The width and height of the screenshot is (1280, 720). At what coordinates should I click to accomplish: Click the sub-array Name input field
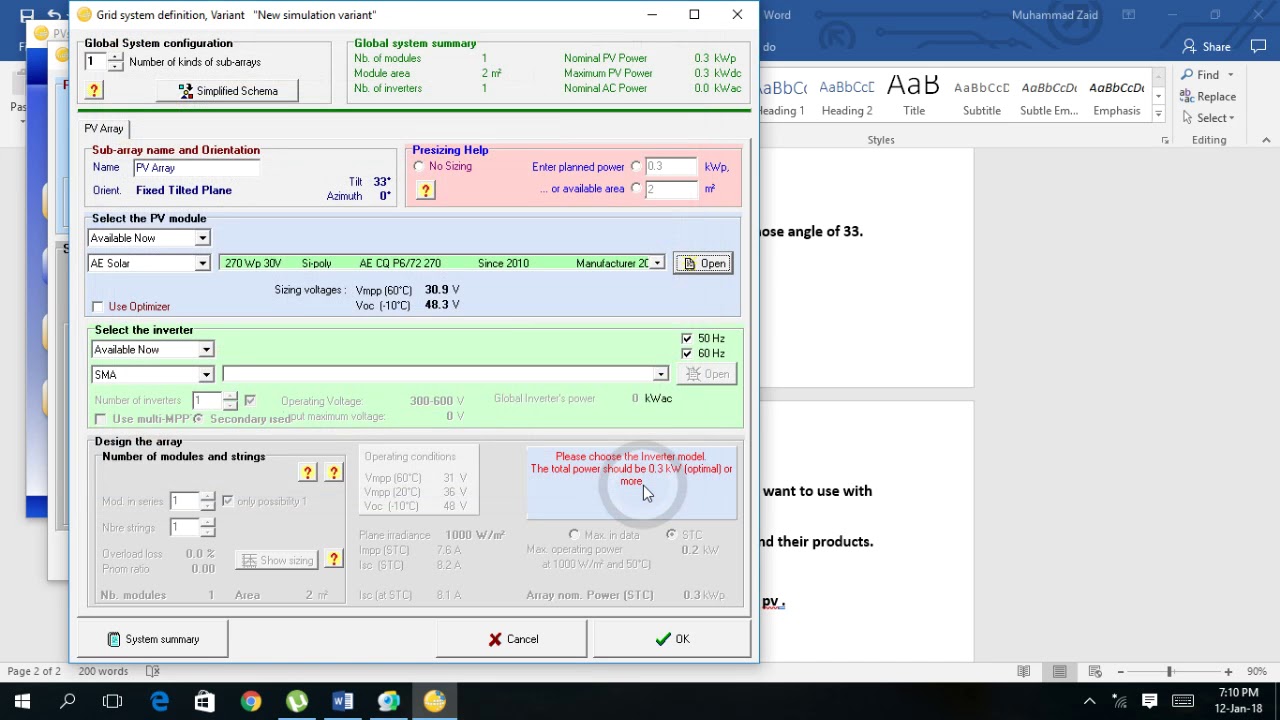click(x=196, y=168)
